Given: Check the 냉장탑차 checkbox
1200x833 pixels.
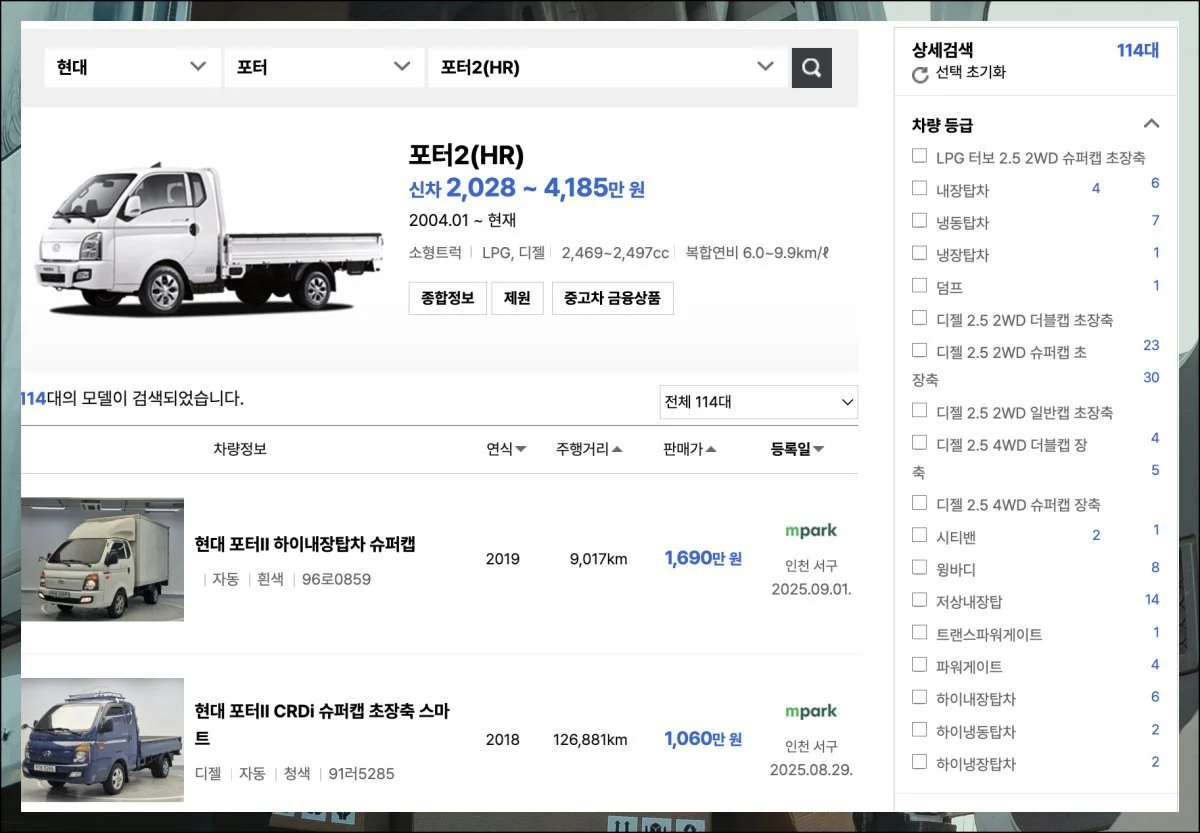Looking at the screenshot, I should click(x=919, y=253).
